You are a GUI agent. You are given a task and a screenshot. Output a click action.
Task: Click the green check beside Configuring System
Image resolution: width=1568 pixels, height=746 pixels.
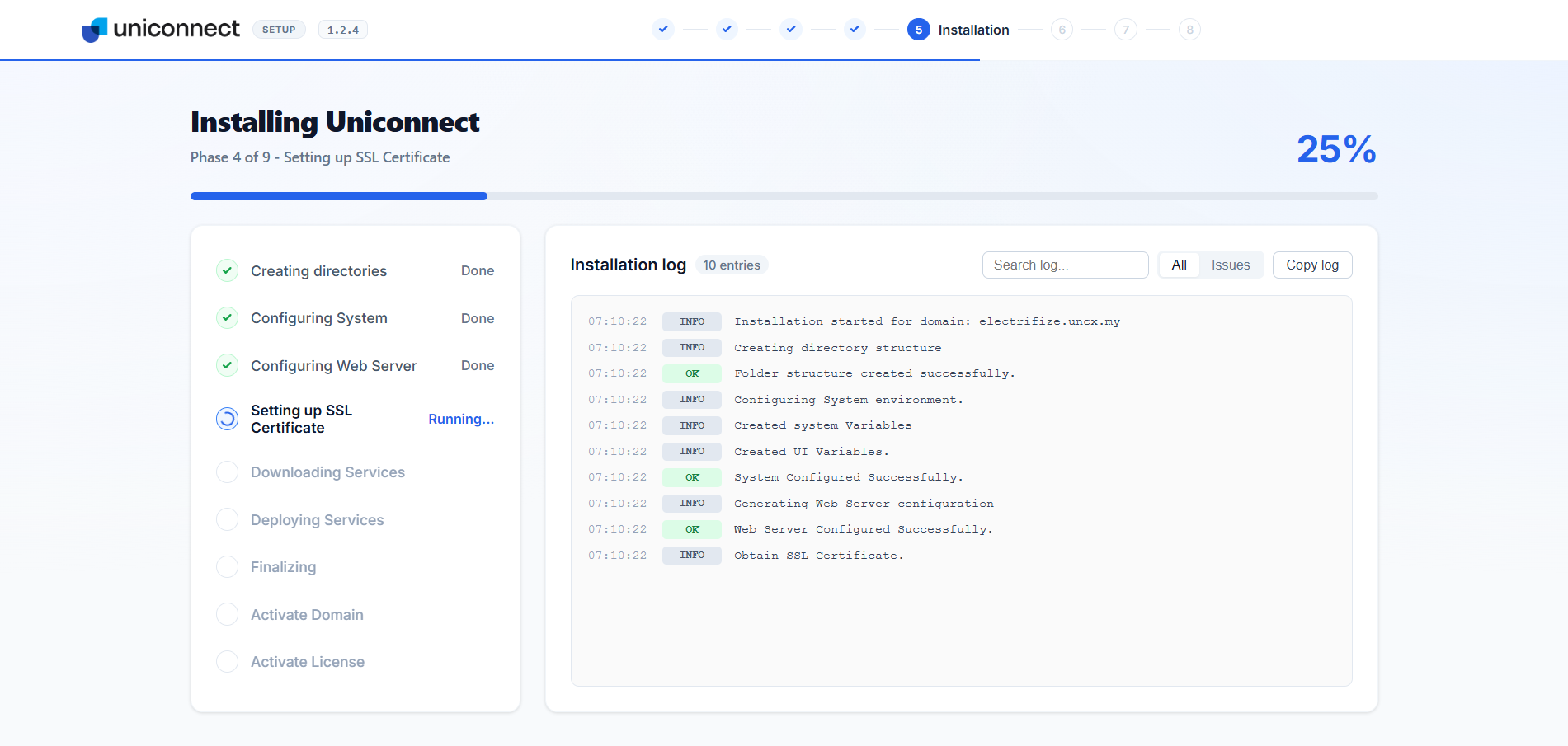227,317
